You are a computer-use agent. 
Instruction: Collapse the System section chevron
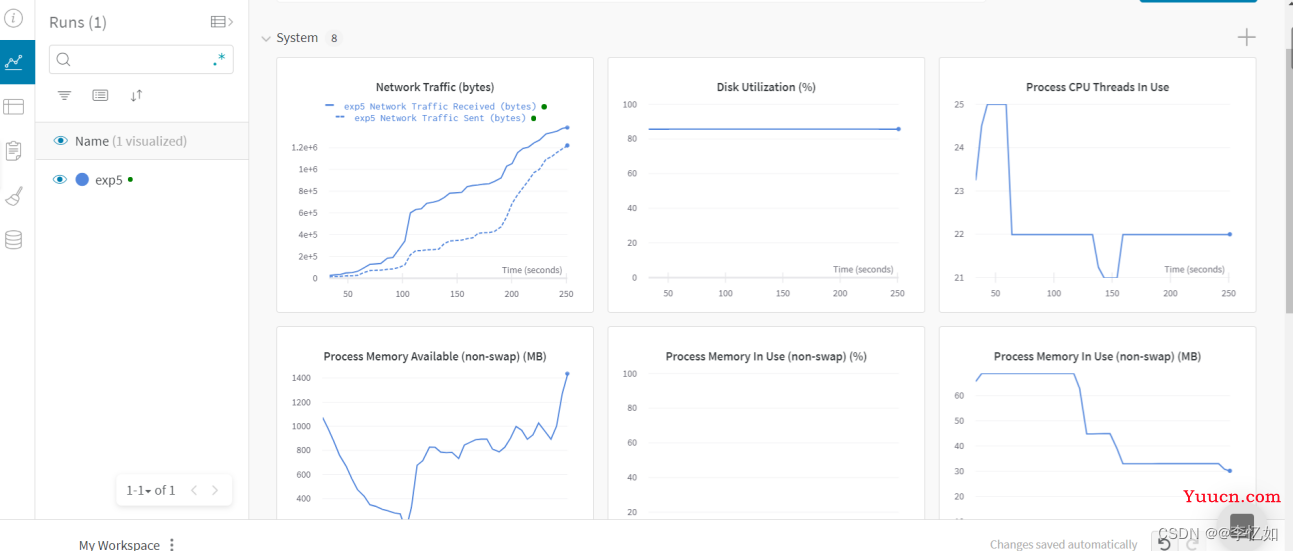266,39
